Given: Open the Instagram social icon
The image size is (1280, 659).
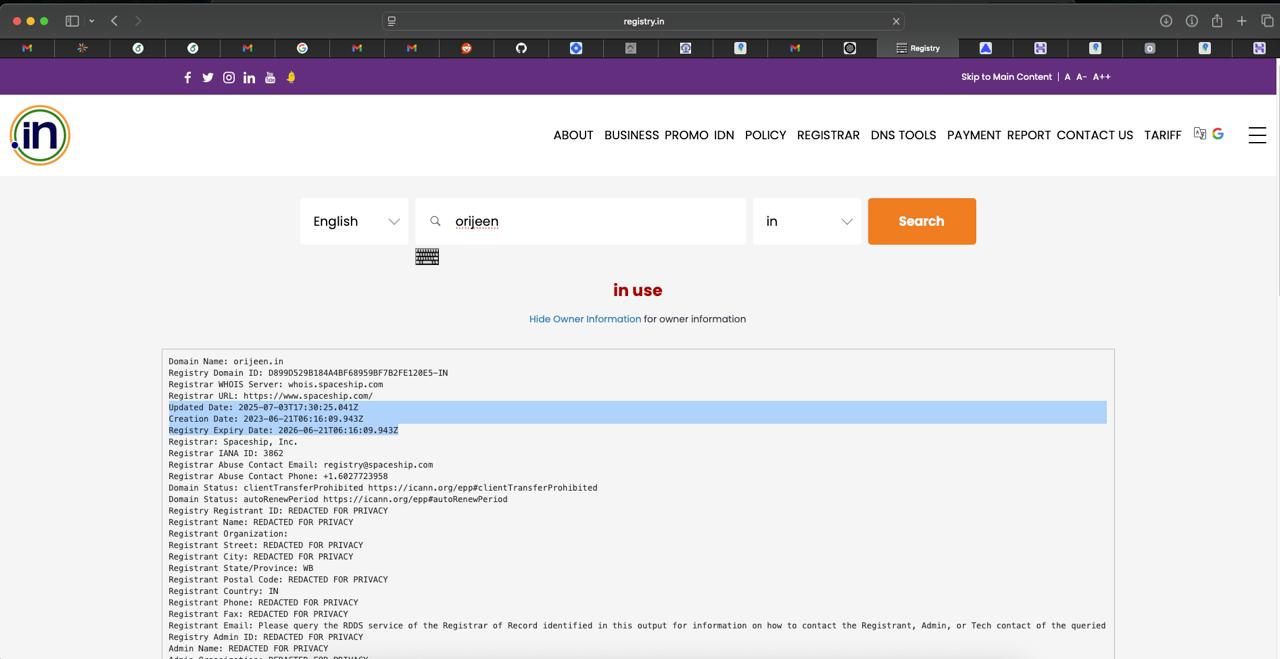Looking at the screenshot, I should click(229, 77).
